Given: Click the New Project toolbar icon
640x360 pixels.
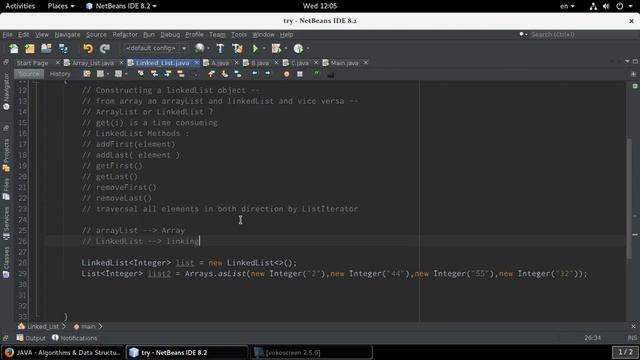Looking at the screenshot, I should pyautogui.click(x=29, y=49).
